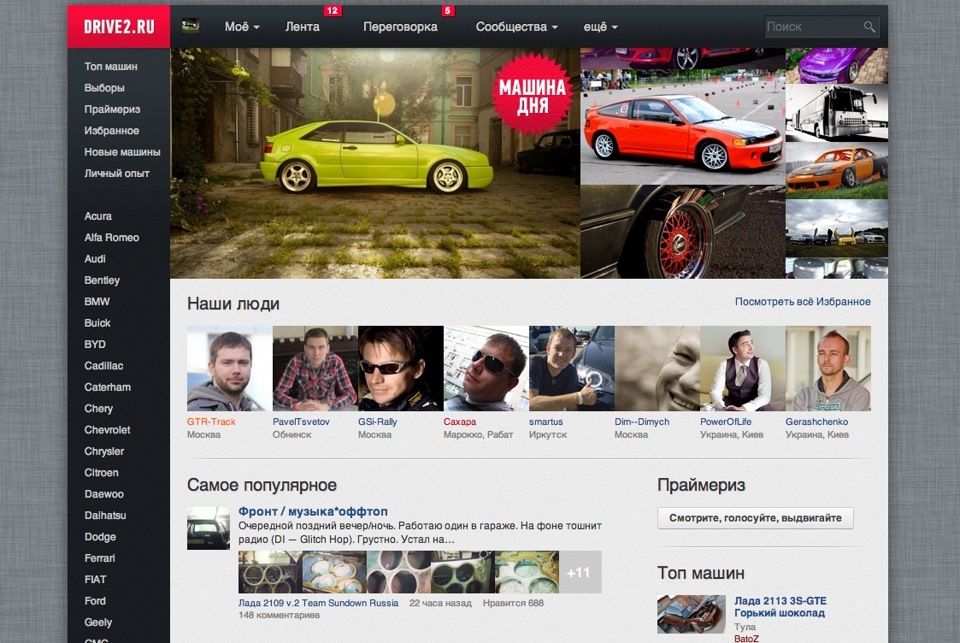Screen dimensions: 960x643
Task: Select BYD brand in sidebar
Action: coord(95,344)
